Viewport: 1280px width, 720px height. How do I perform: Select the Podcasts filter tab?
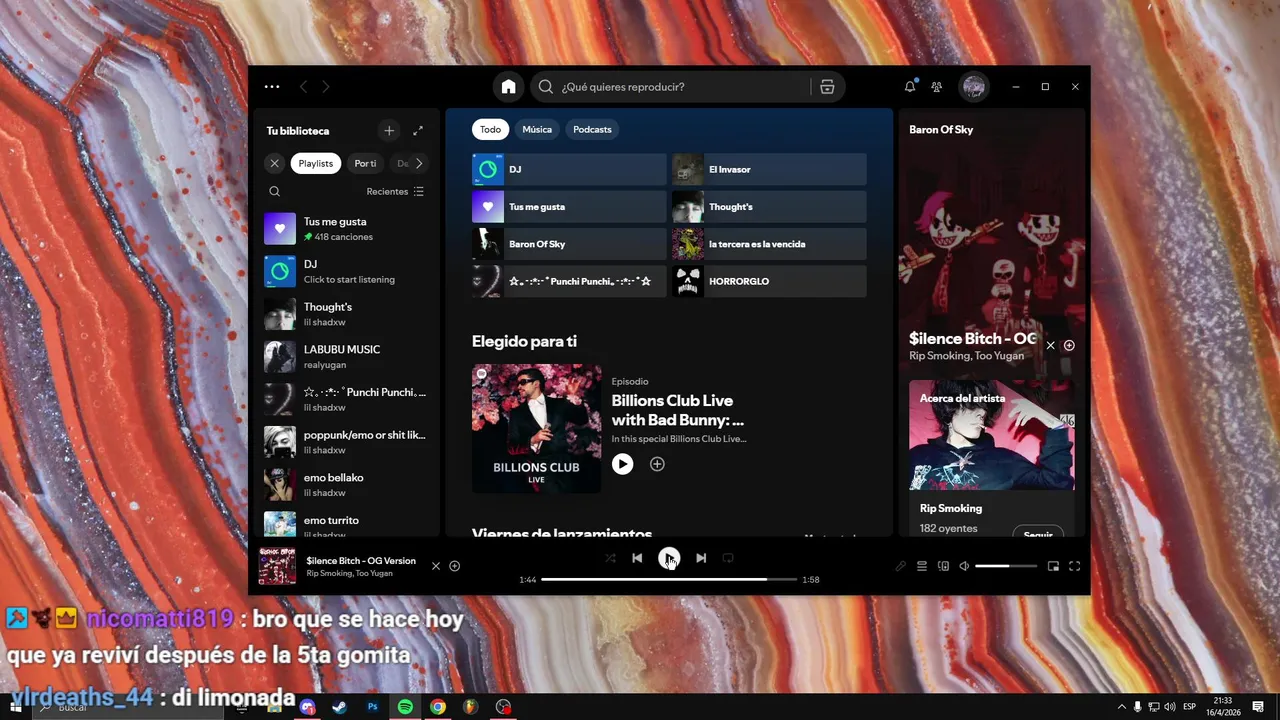(x=592, y=129)
